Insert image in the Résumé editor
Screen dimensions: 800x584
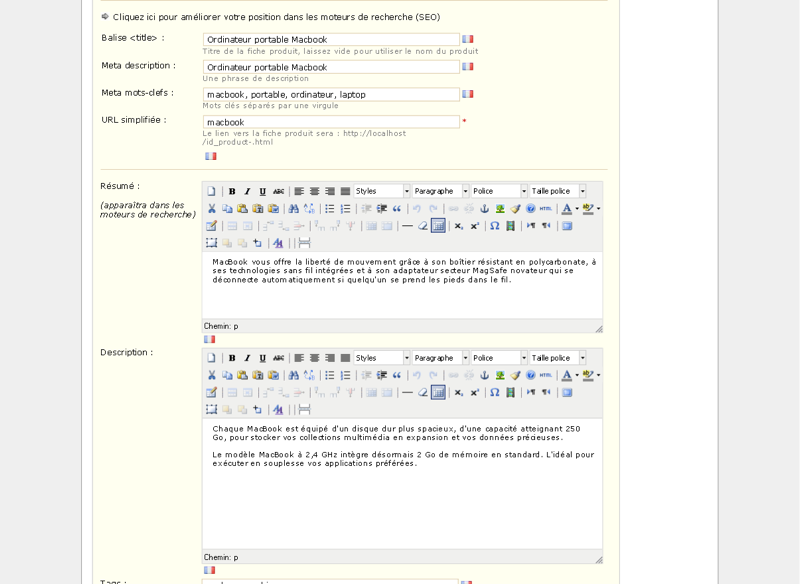(500, 209)
